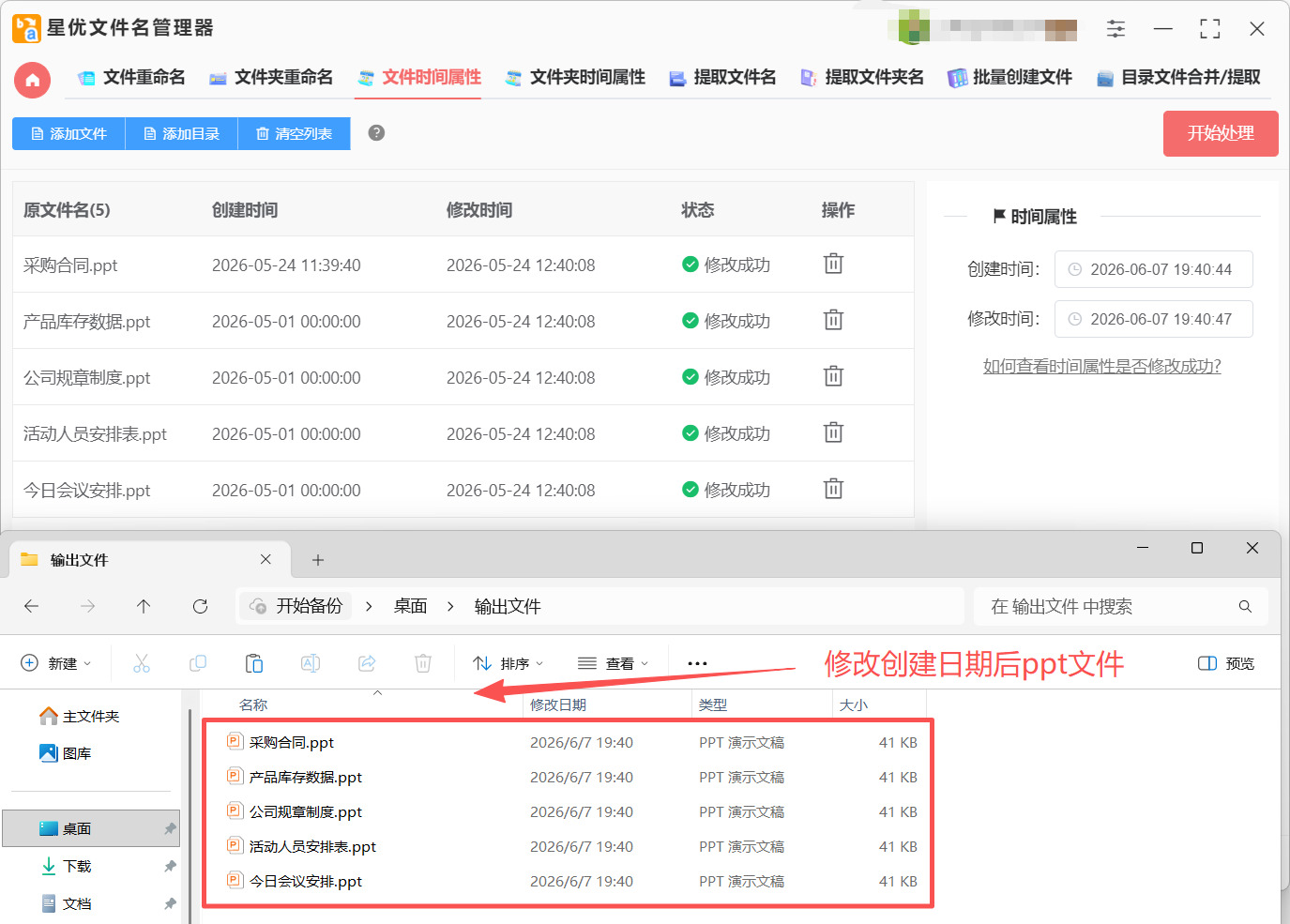Switch to 批量创建文件 tab
The image size is (1290, 924).
(x=1009, y=78)
